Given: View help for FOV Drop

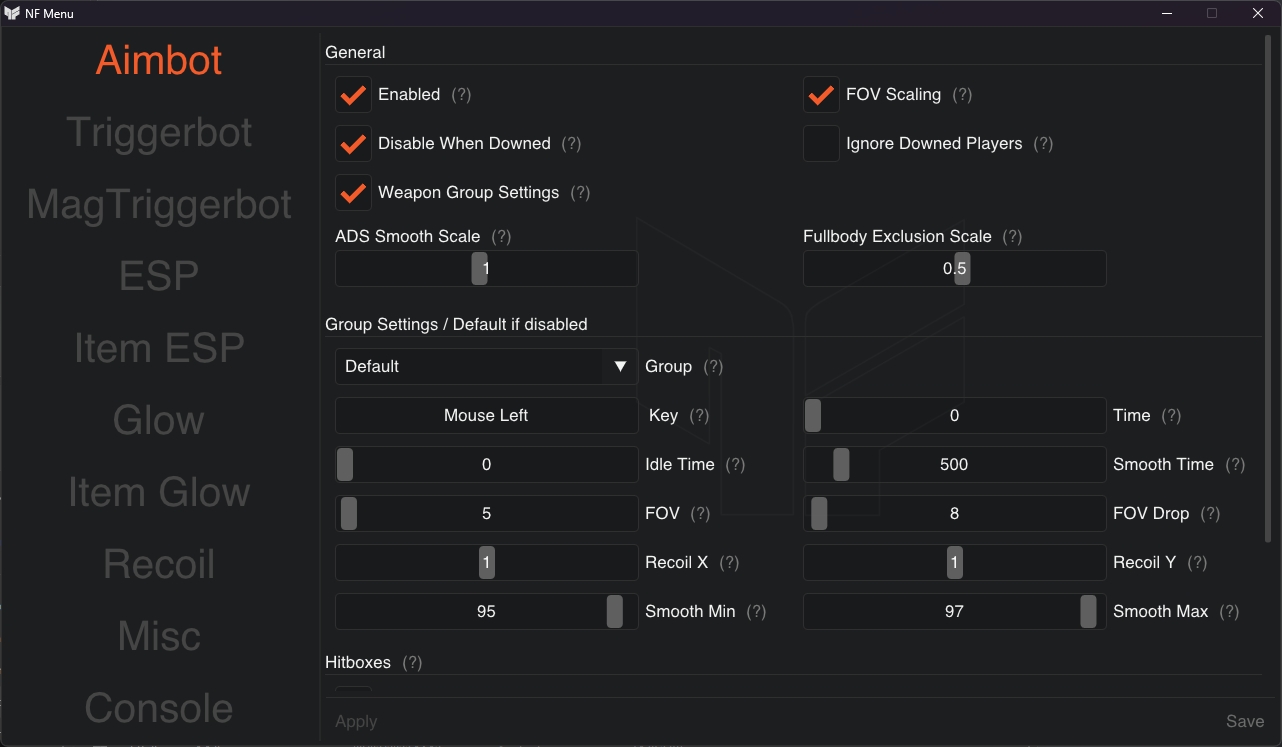Looking at the screenshot, I should pyautogui.click(x=1210, y=513).
